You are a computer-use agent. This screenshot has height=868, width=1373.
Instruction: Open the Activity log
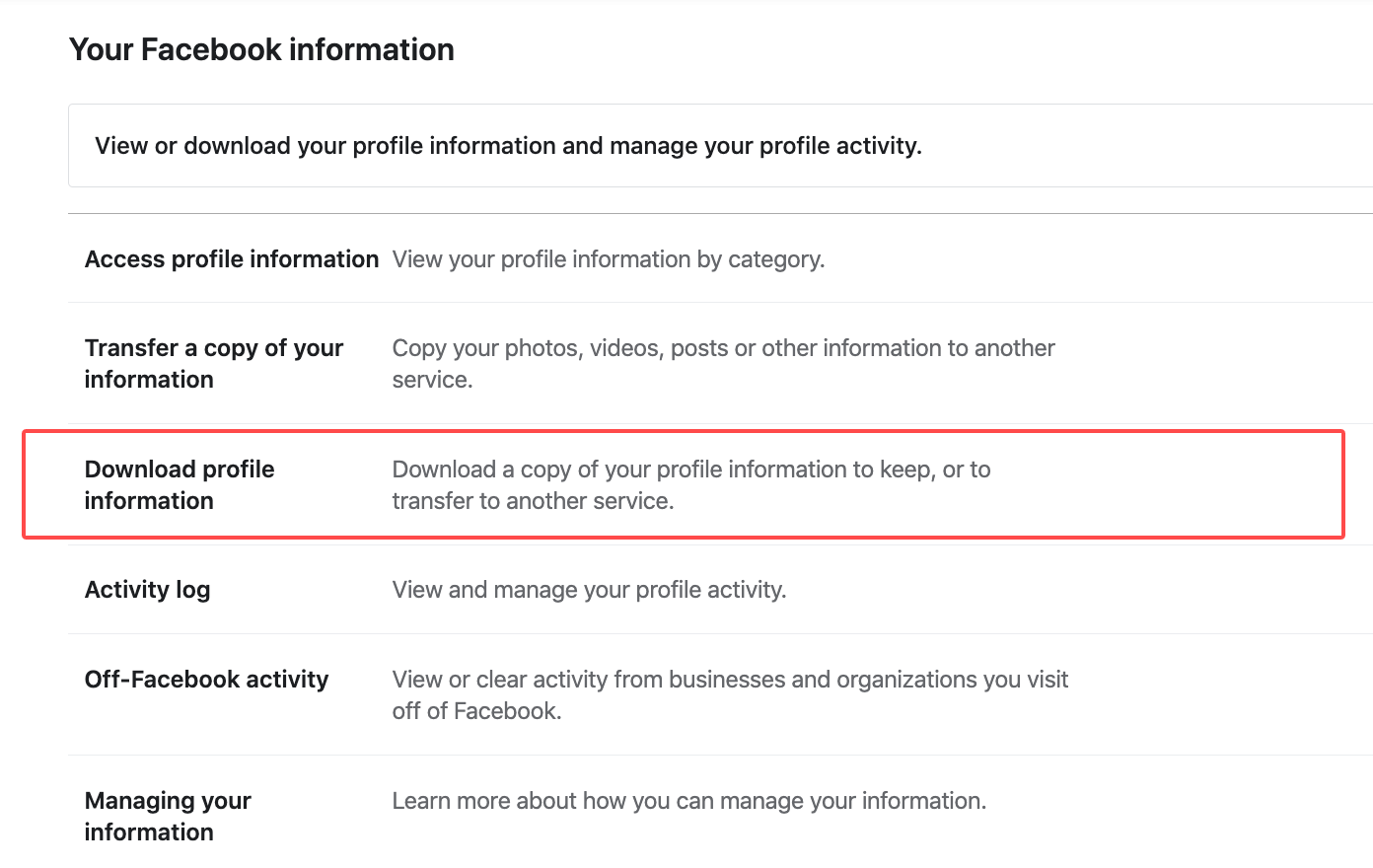147,590
